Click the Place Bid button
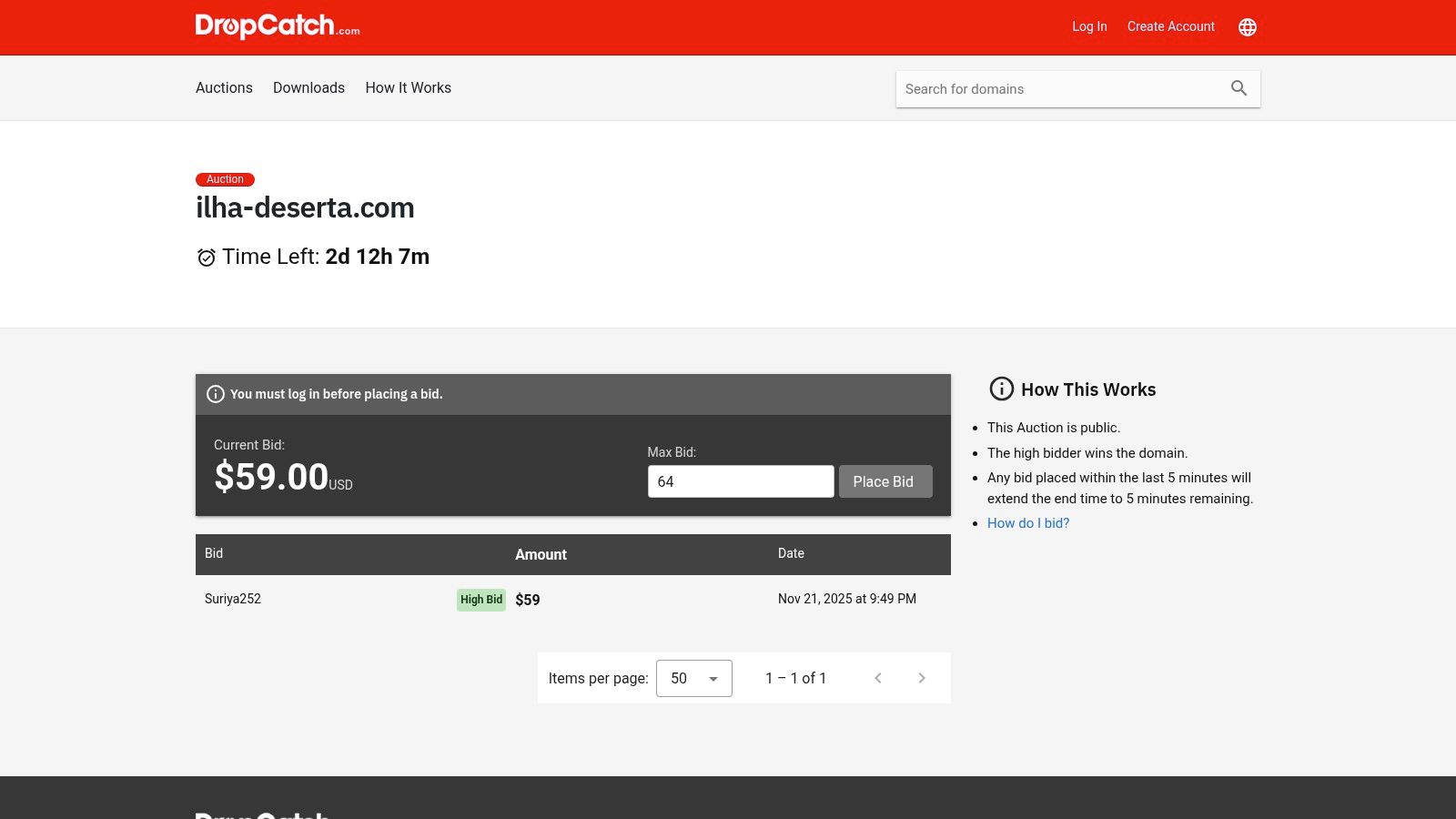Screen dimensions: 1456x819 [x=885, y=481]
